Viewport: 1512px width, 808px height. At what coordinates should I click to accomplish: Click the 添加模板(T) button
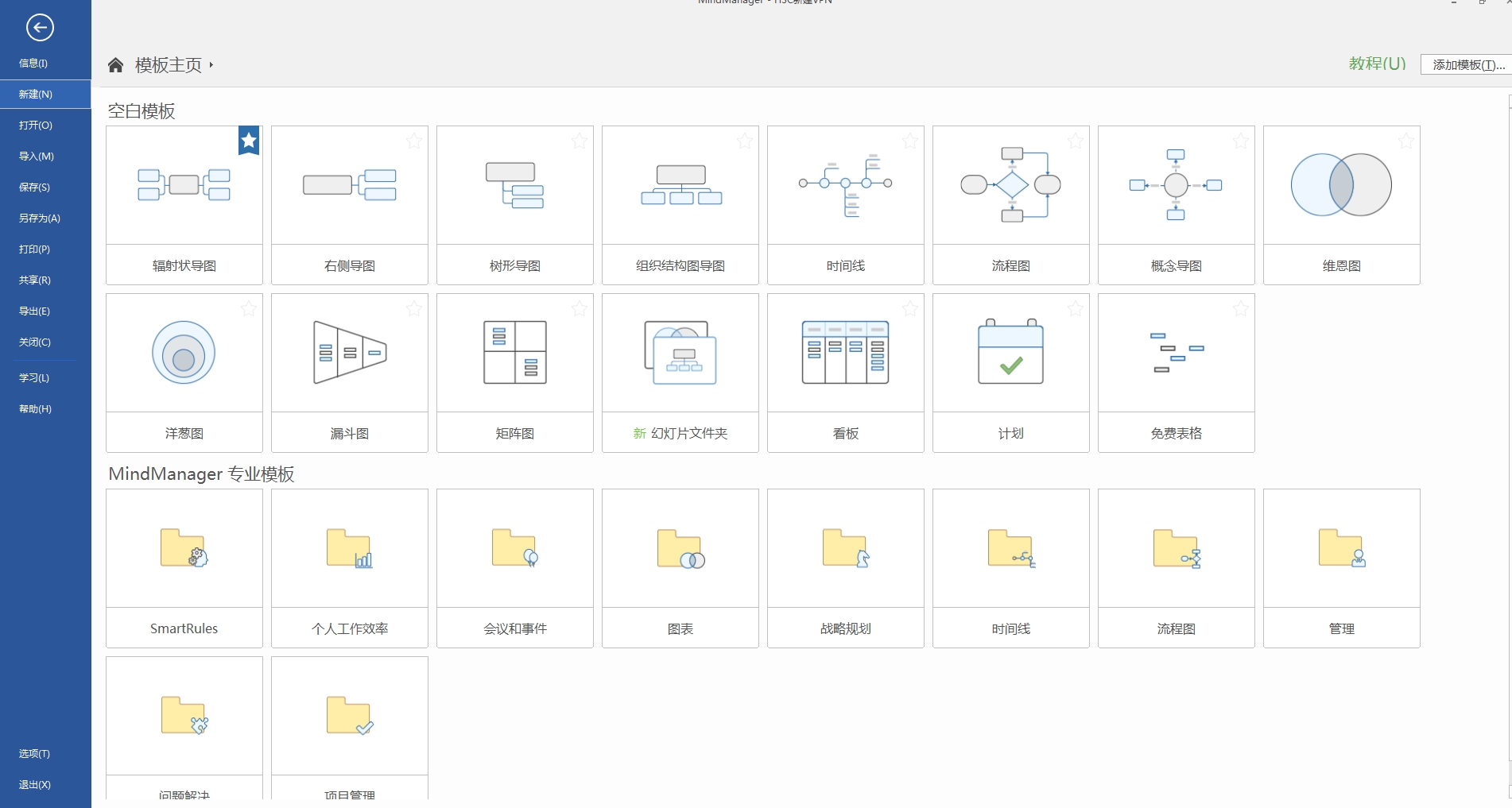pos(1467,64)
